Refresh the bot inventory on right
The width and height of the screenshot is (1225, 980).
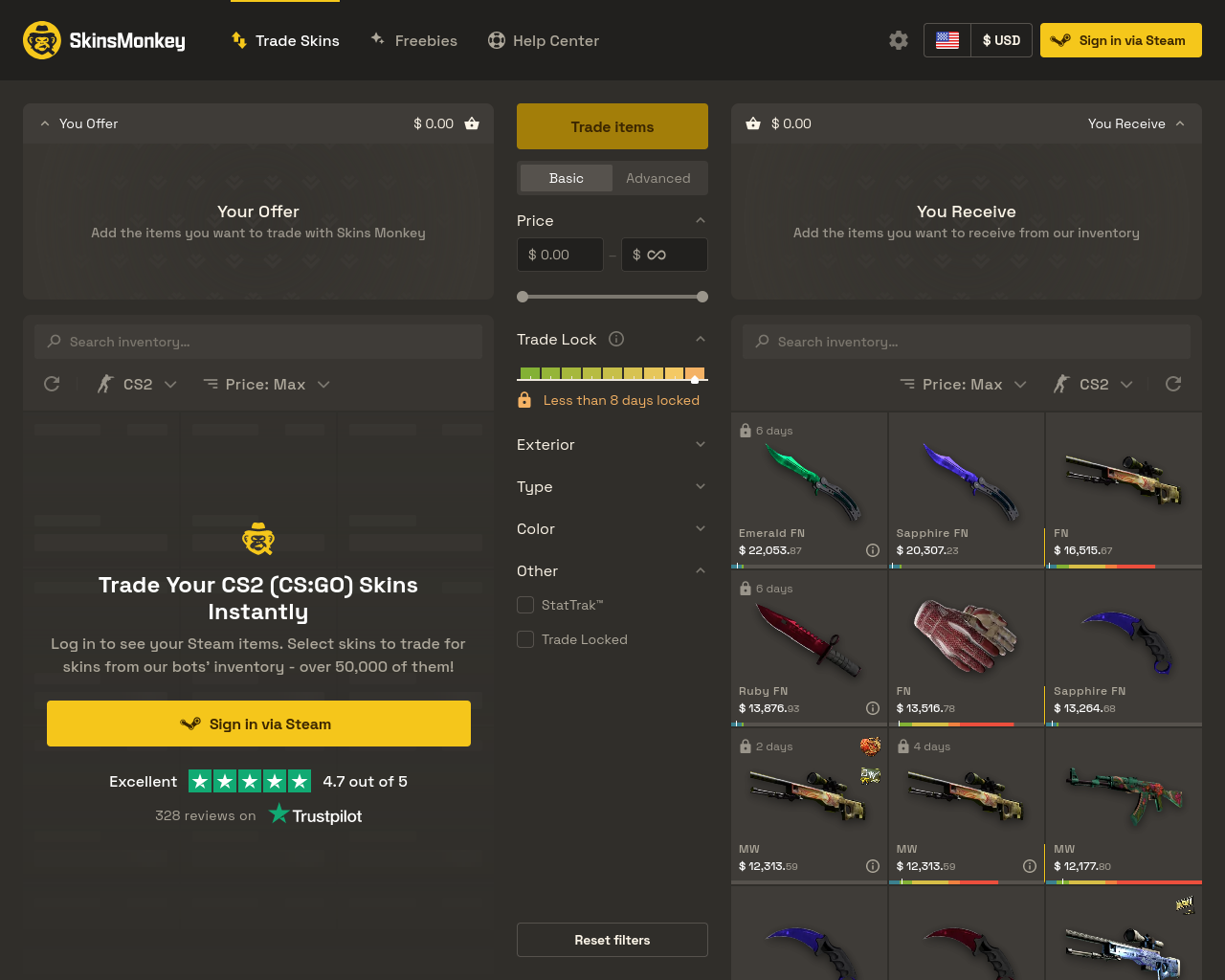point(1173,384)
